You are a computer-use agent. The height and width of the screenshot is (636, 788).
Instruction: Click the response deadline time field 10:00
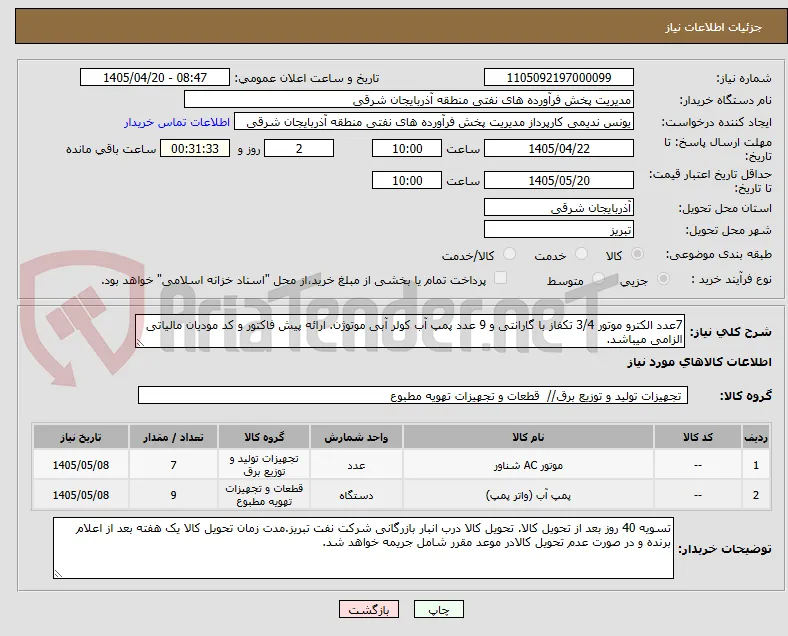(407, 148)
